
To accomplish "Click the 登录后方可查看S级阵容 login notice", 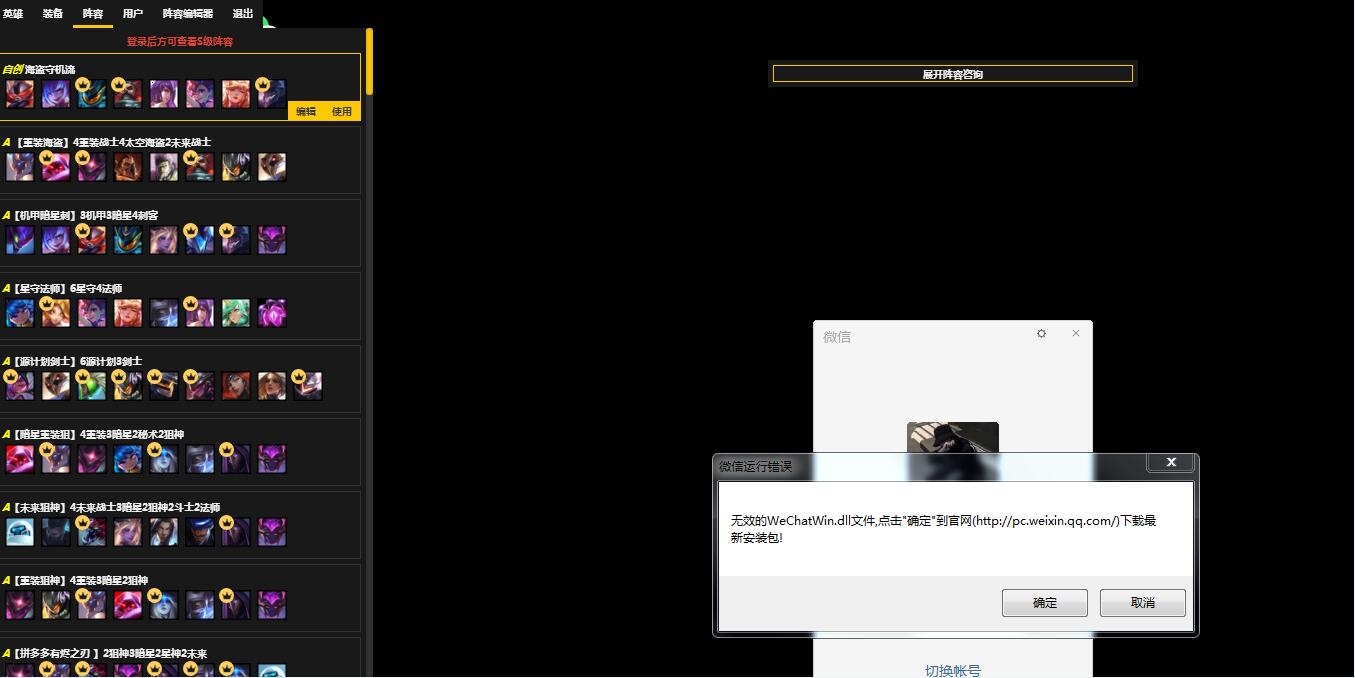I will coord(180,42).
